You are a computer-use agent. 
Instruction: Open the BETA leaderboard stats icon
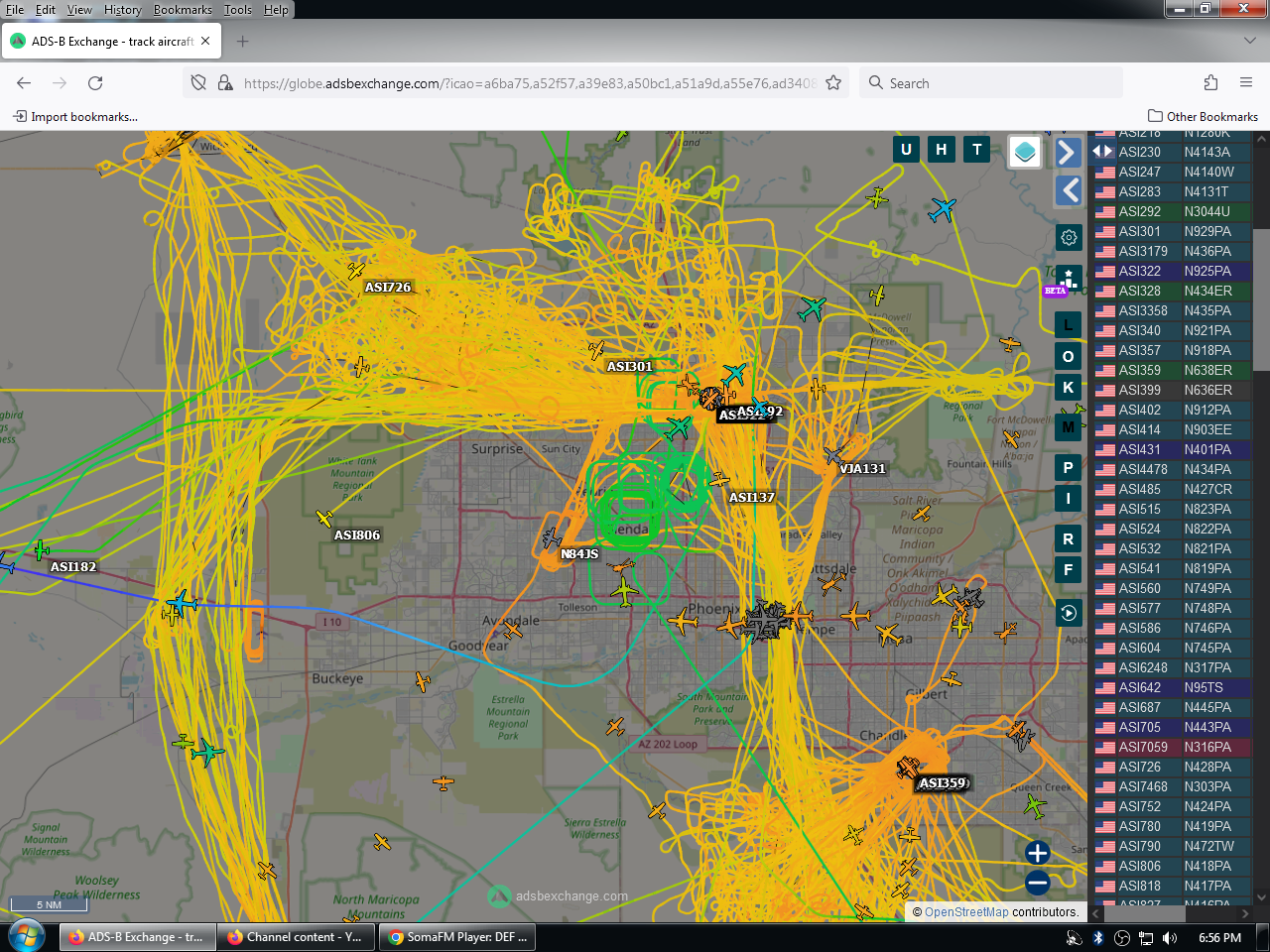[x=1069, y=279]
